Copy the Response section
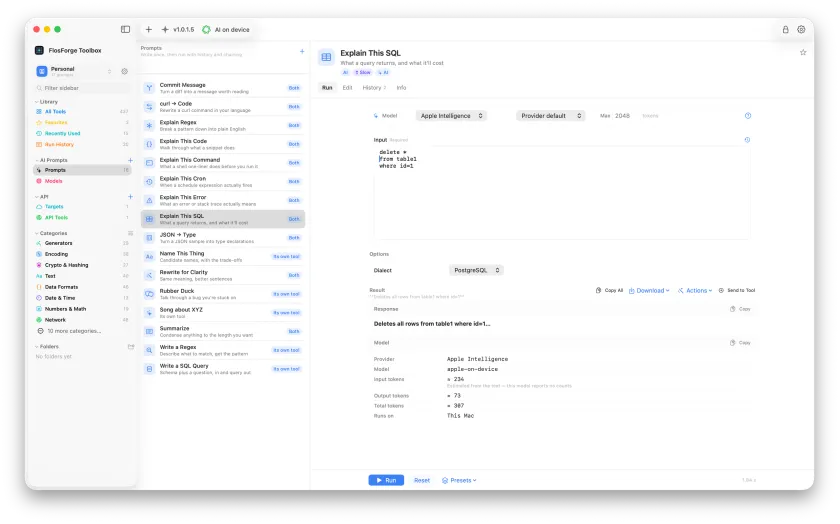 point(740,309)
